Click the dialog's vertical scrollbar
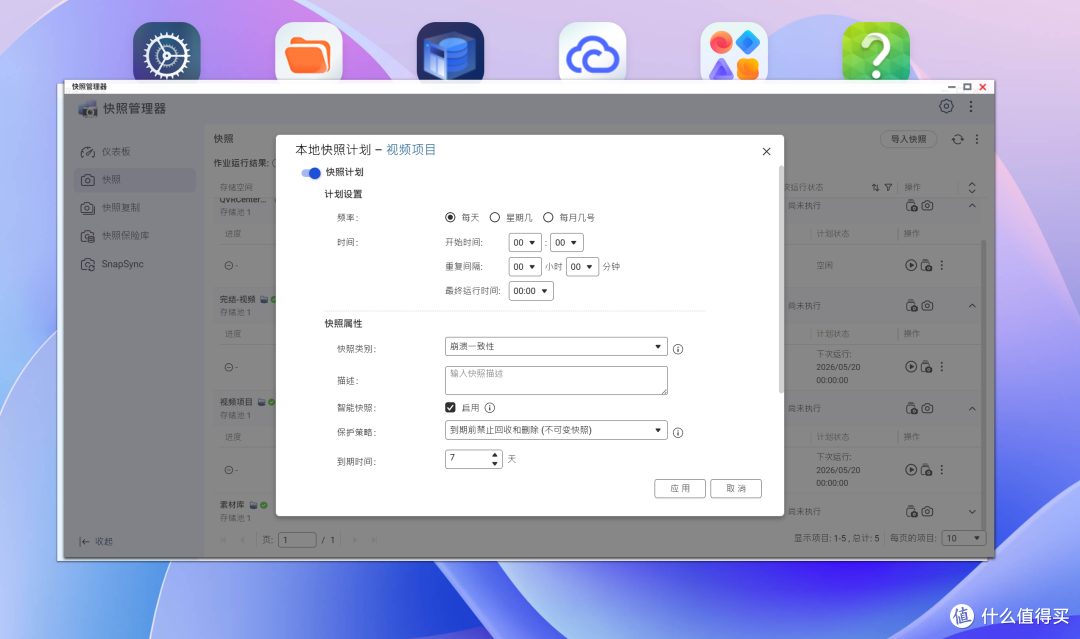 [x=781, y=279]
